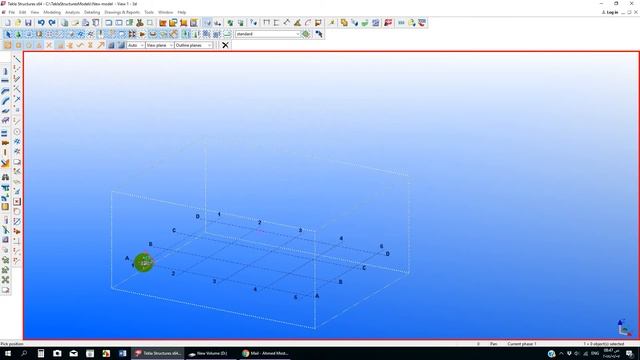Screen dimensions: 640x360
Task: Open the Drawings & Reports menu
Action: [x=122, y=13]
